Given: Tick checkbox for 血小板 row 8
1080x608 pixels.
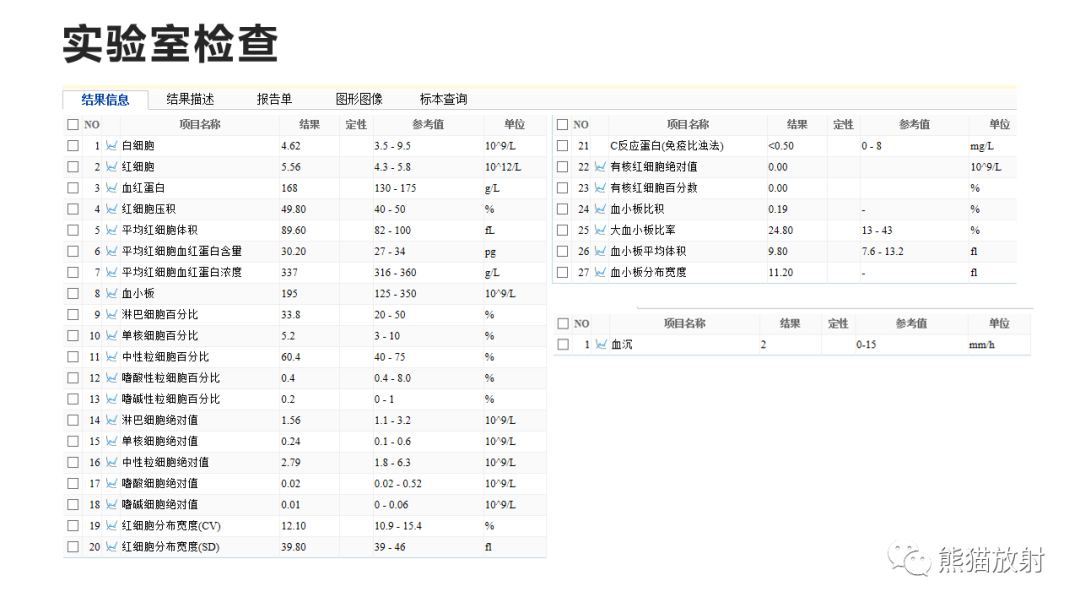Looking at the screenshot, I should point(73,293).
